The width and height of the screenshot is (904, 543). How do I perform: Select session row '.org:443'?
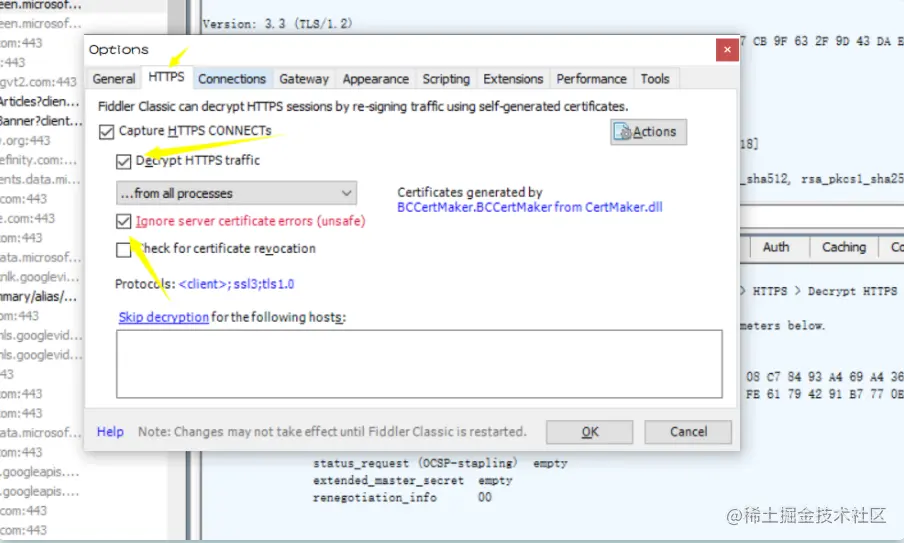pos(25,141)
